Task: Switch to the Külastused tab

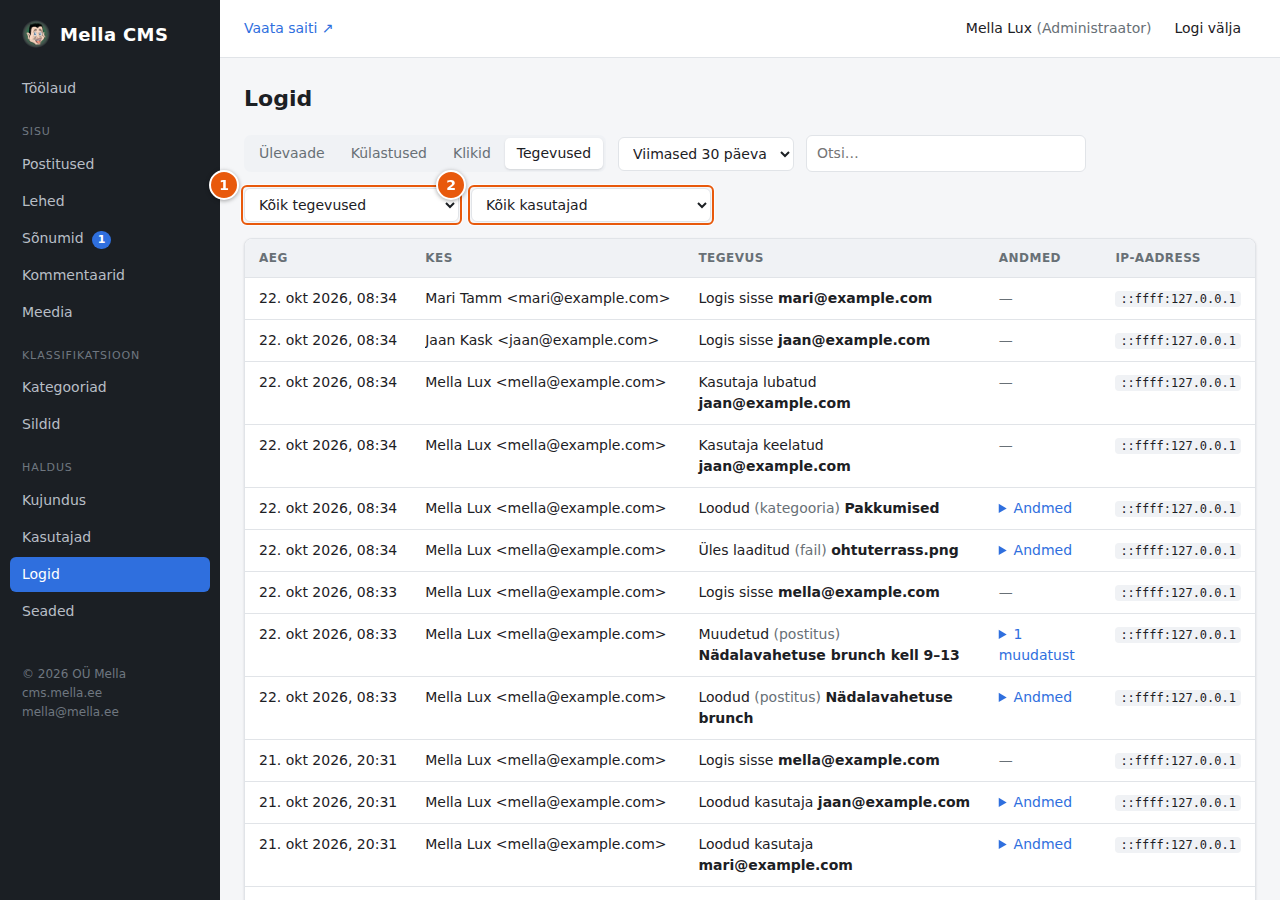Action: (x=389, y=153)
